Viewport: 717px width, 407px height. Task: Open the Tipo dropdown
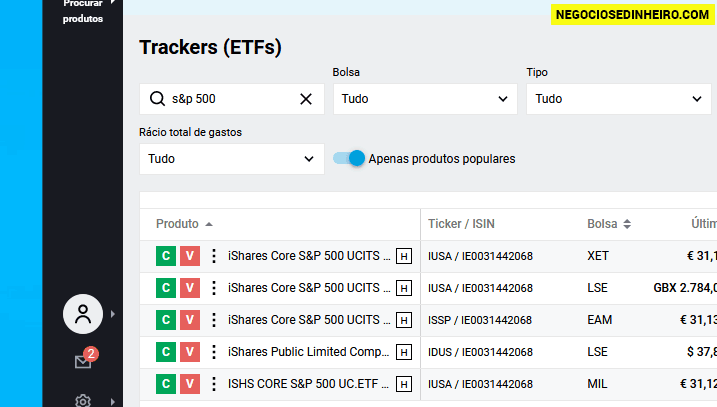click(619, 99)
